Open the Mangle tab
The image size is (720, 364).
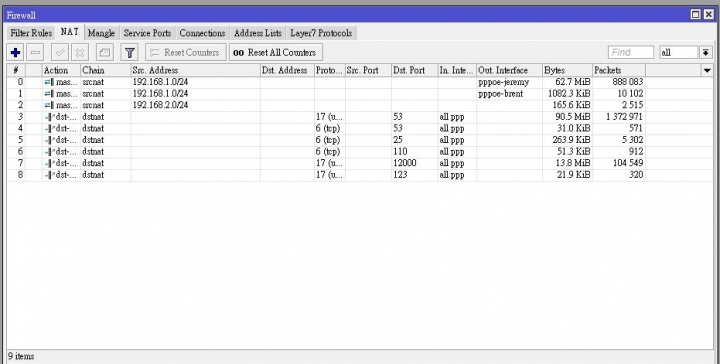[101, 33]
